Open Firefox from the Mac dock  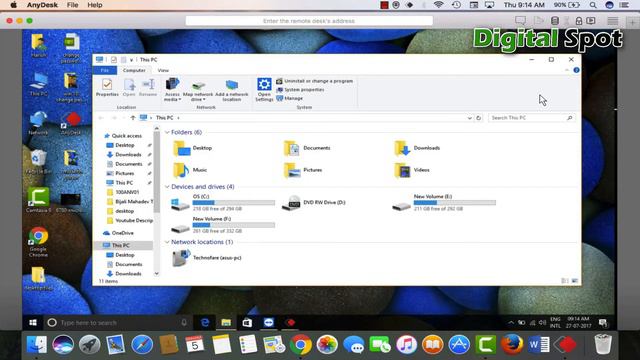512,344
